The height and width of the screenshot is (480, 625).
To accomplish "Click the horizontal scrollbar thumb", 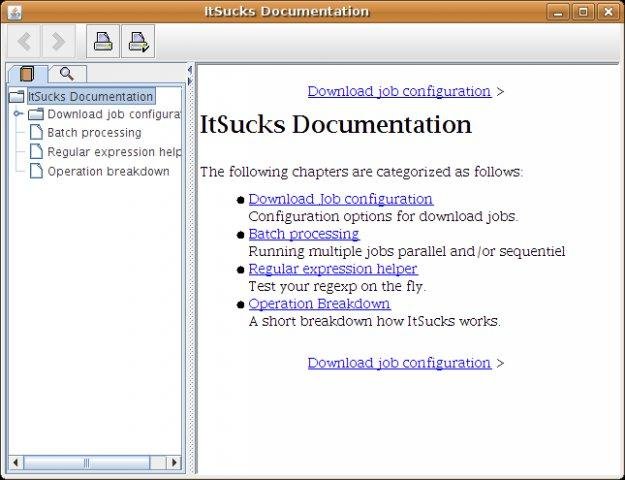I will click(86, 462).
